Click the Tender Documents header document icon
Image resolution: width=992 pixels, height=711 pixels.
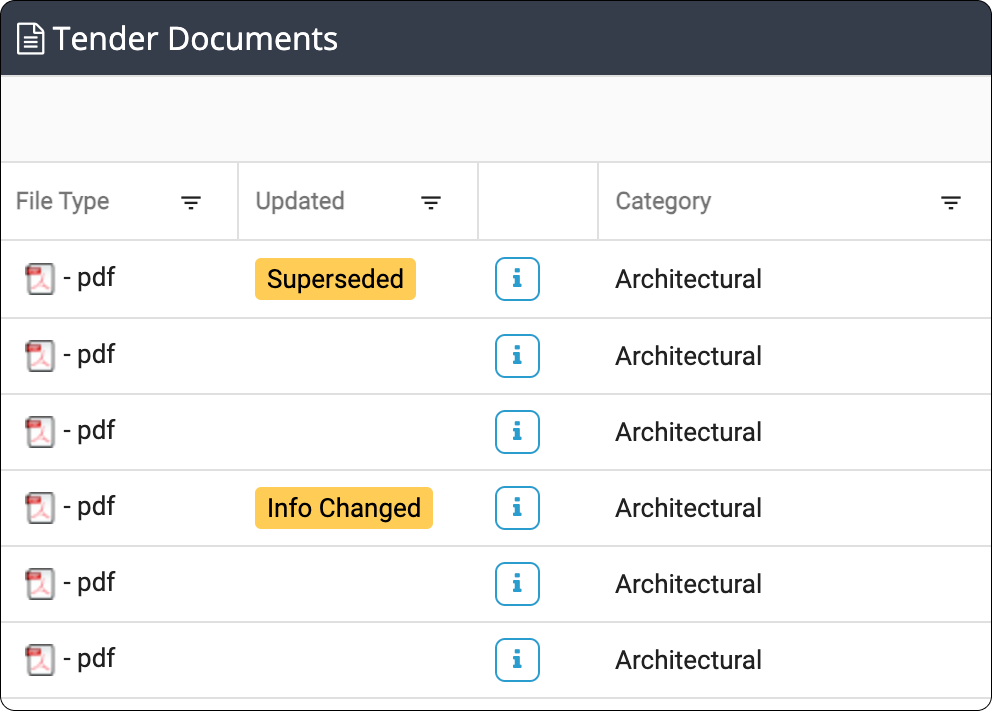point(30,39)
